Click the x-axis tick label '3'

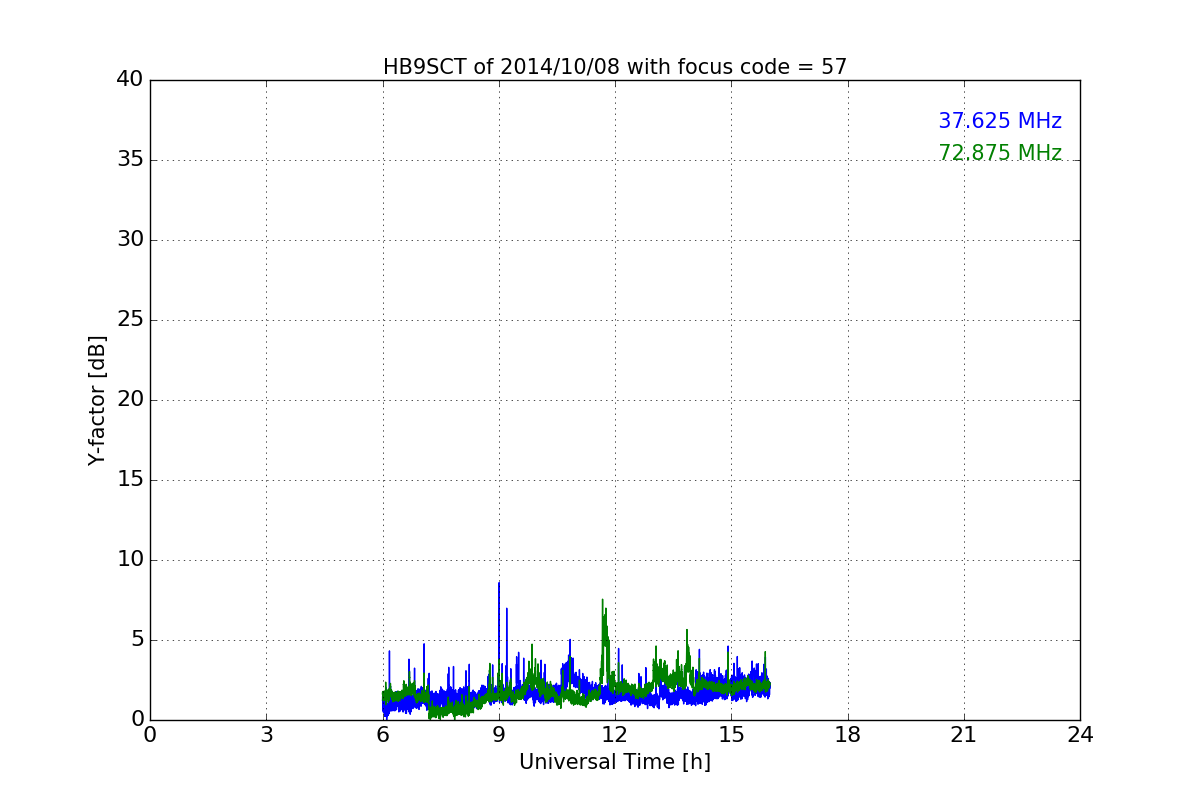point(266,735)
